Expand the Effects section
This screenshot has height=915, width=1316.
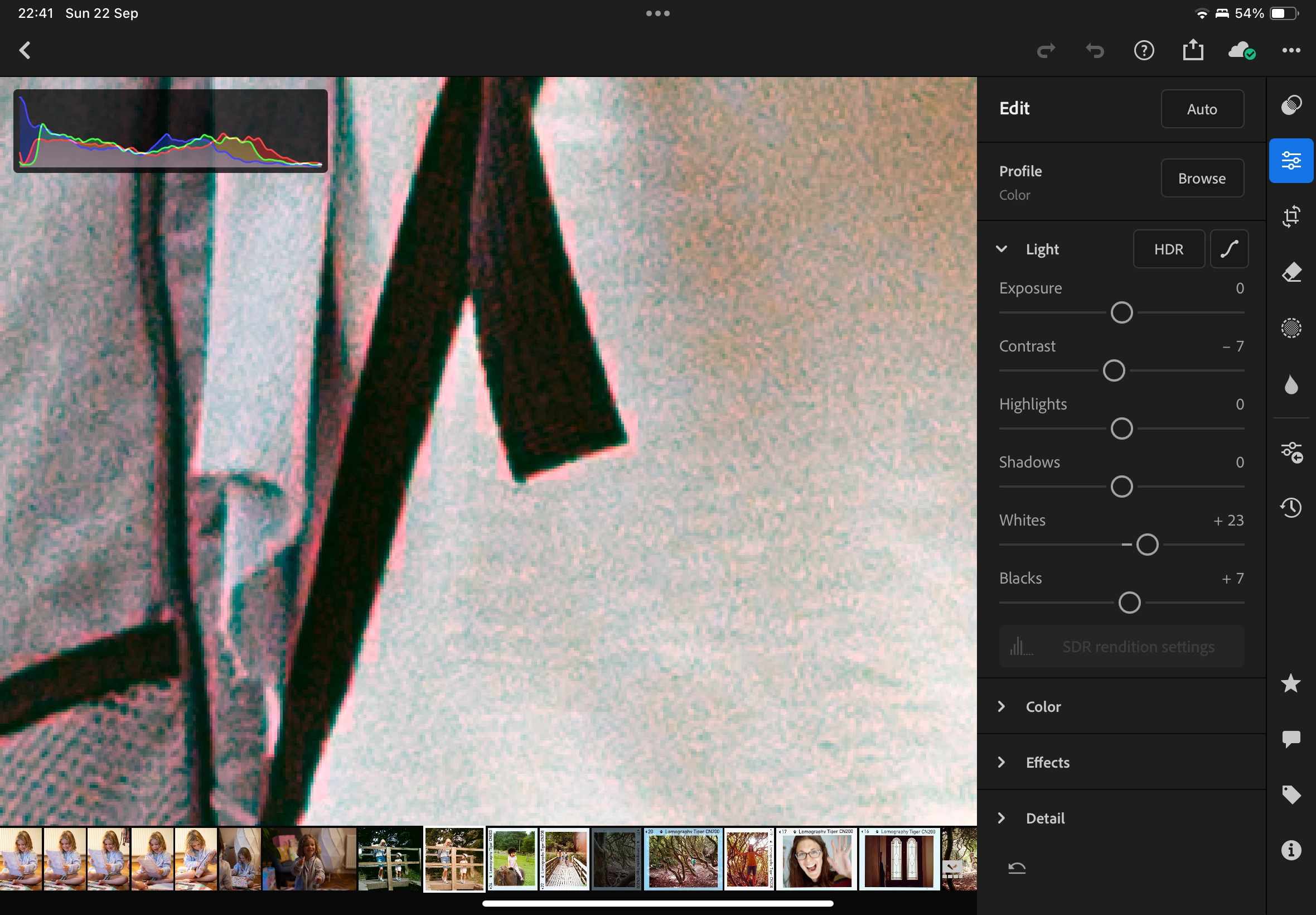(x=1047, y=763)
